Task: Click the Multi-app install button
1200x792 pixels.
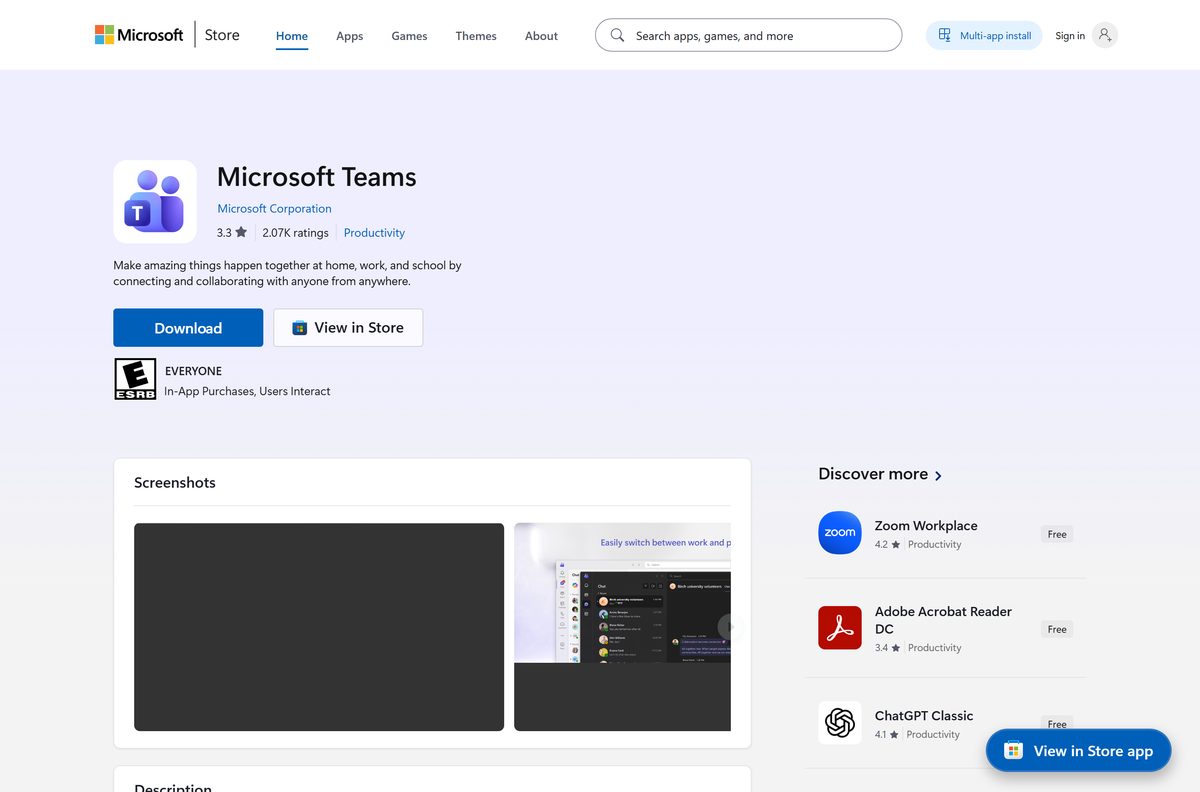Action: click(x=984, y=35)
